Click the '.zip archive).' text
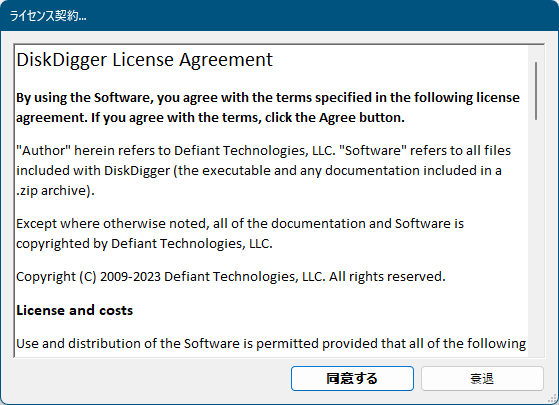This screenshot has width=559, height=405. [55, 190]
